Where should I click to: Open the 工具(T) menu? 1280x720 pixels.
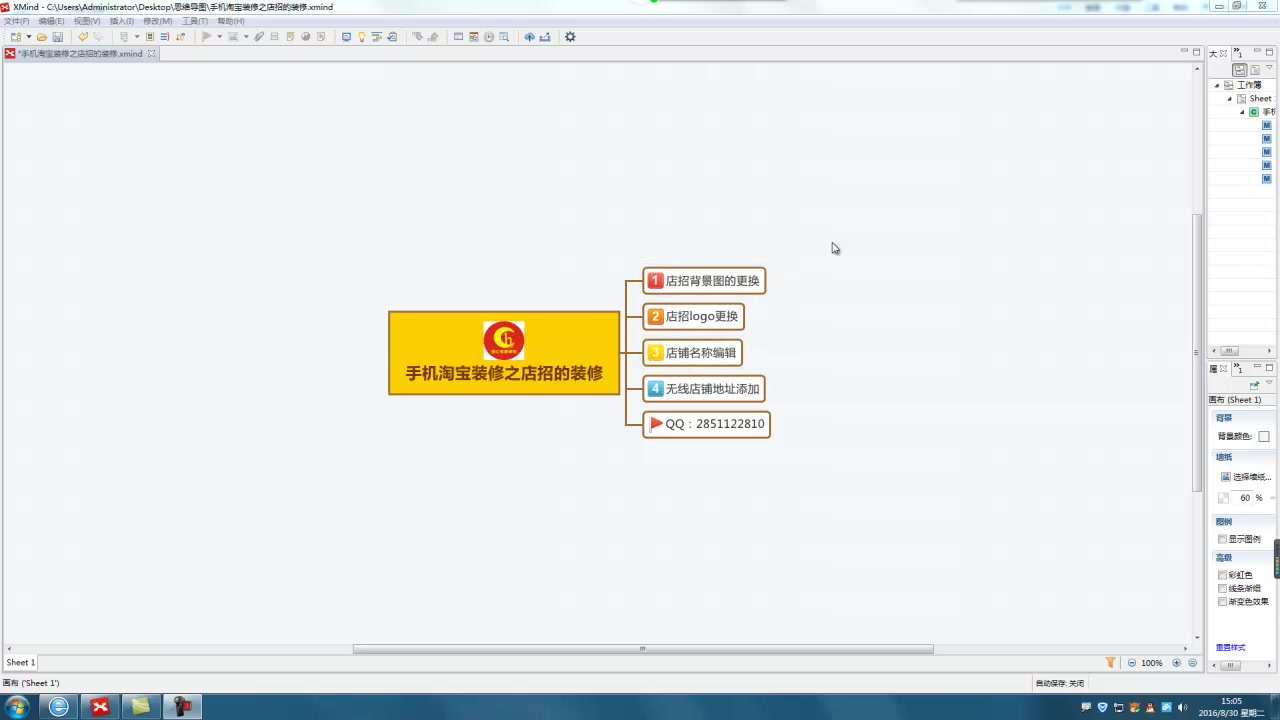click(x=194, y=21)
